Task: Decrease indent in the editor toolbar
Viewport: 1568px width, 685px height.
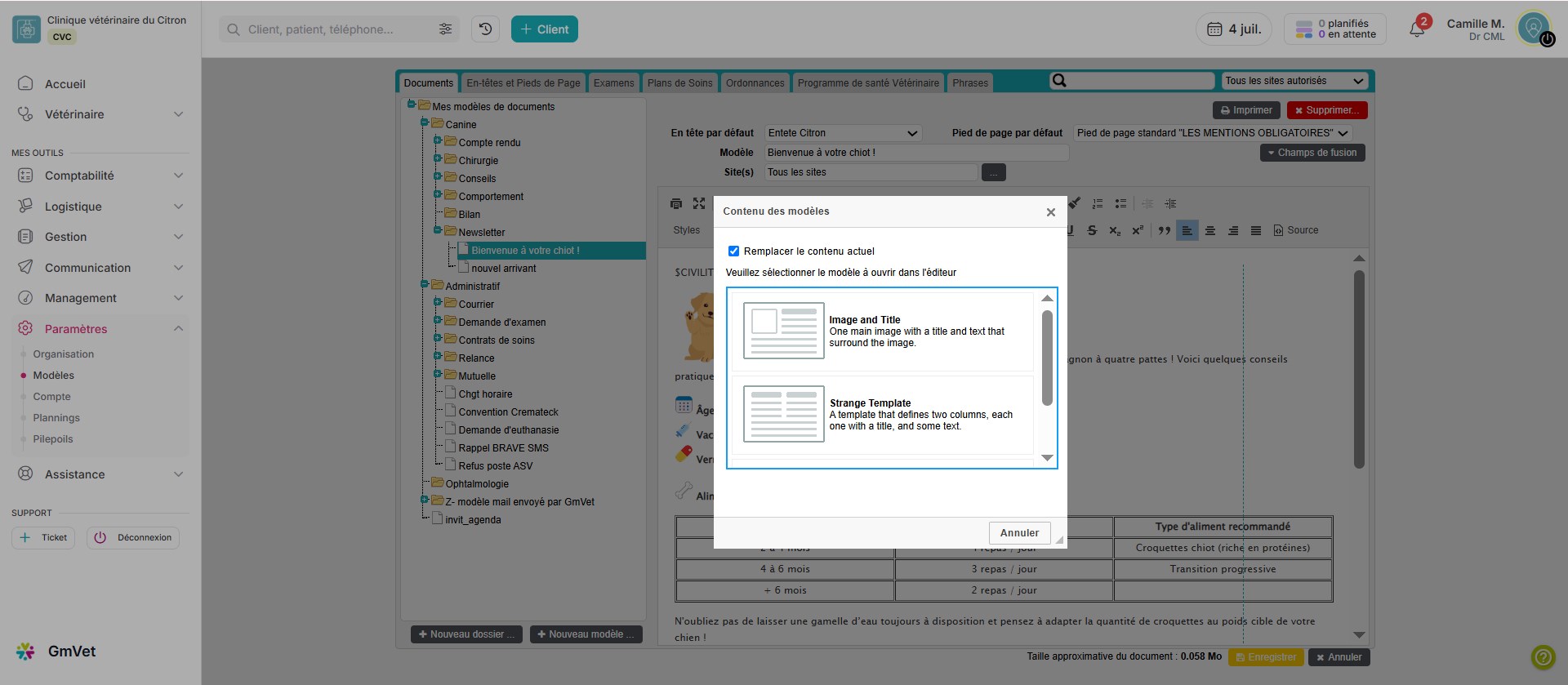Action: tap(1147, 203)
